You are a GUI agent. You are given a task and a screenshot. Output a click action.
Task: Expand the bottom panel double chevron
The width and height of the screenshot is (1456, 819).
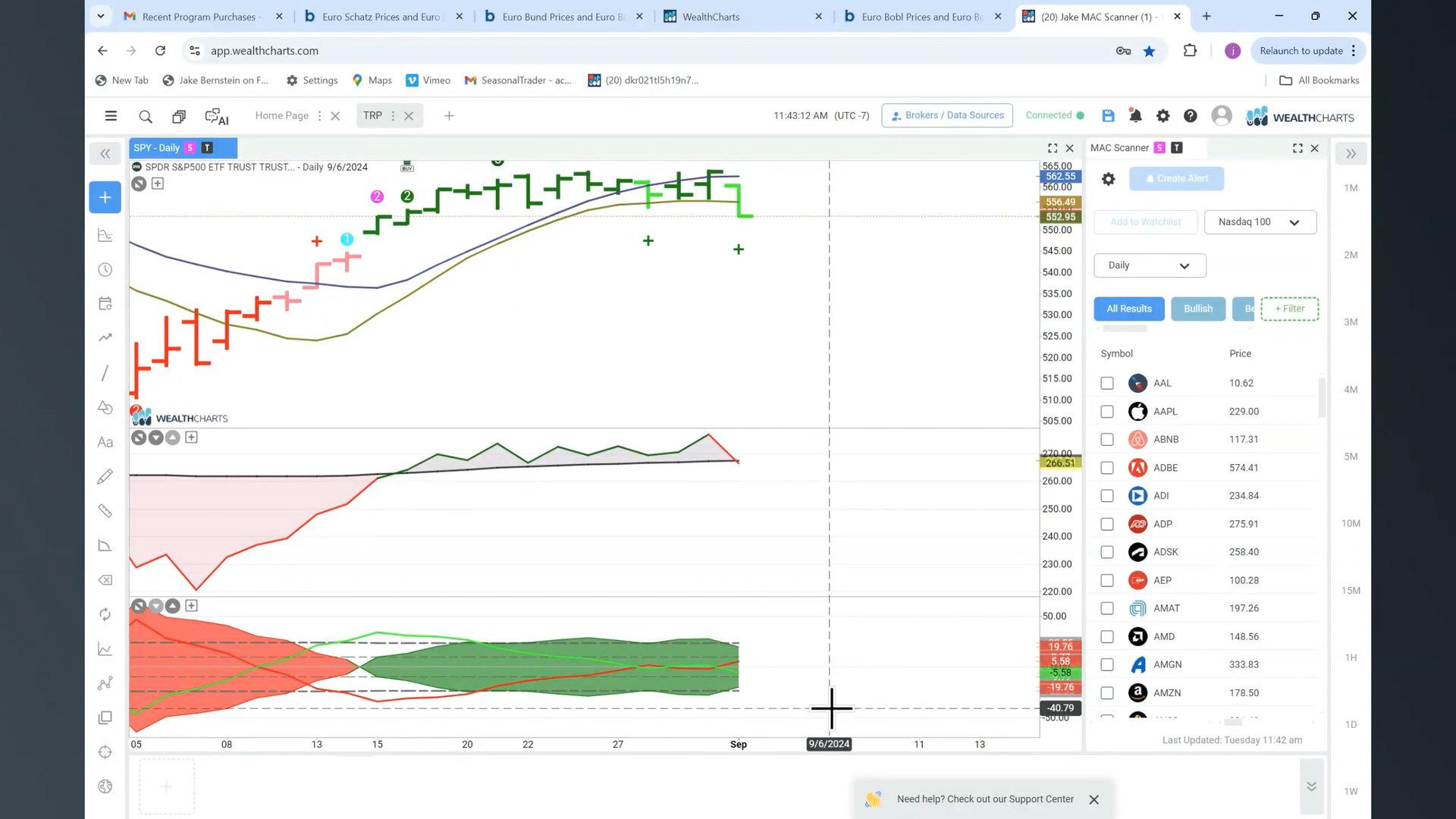tap(1311, 786)
